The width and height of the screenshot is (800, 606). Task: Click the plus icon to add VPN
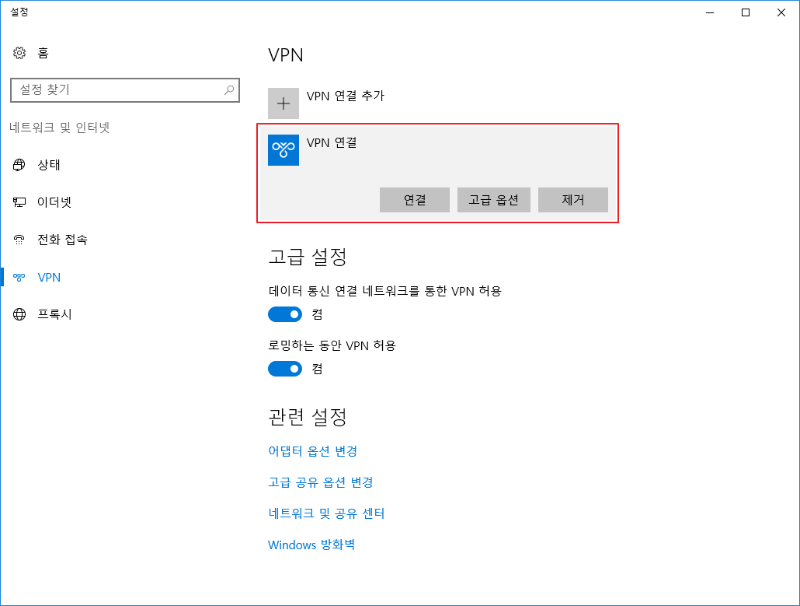(283, 103)
